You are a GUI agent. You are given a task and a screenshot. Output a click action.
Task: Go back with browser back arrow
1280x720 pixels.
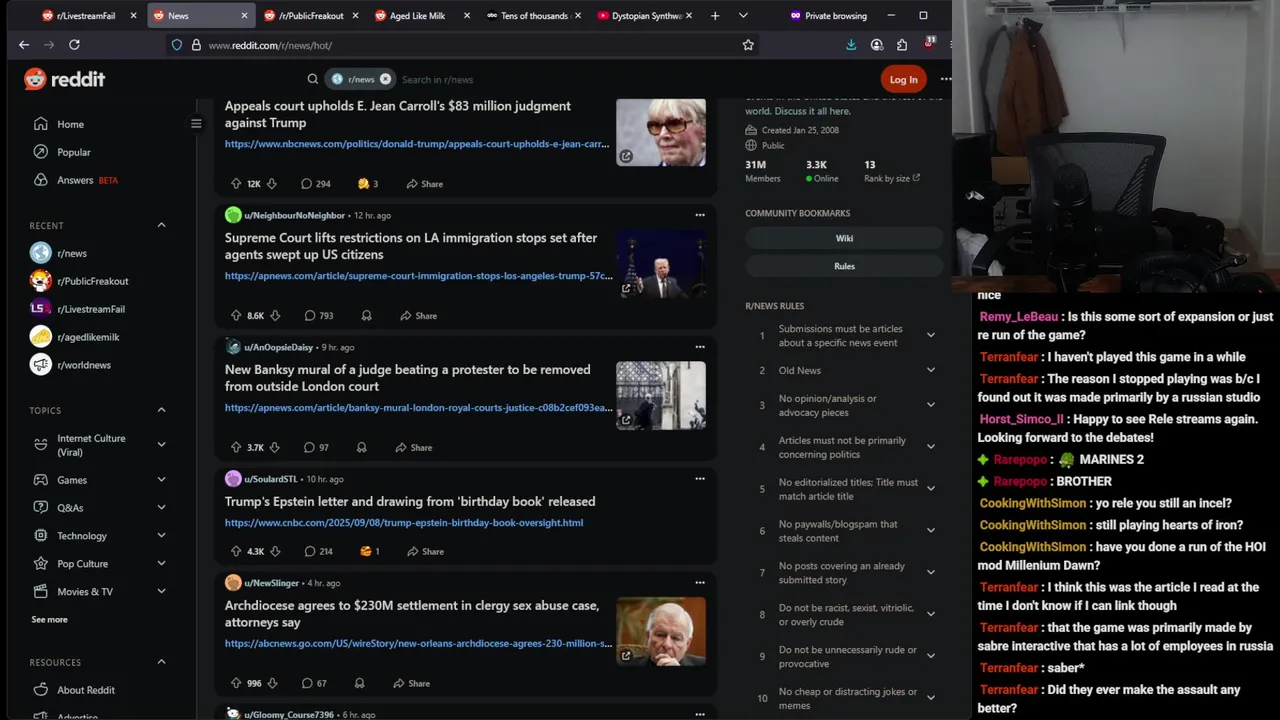tap(24, 45)
